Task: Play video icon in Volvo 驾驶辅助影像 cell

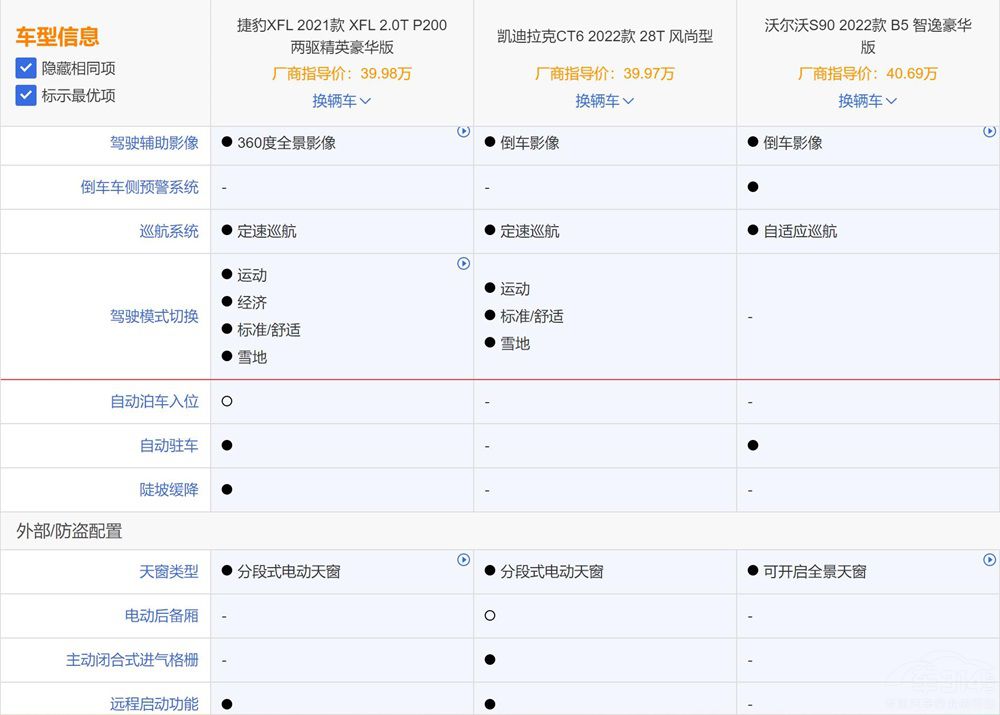Action: [990, 132]
